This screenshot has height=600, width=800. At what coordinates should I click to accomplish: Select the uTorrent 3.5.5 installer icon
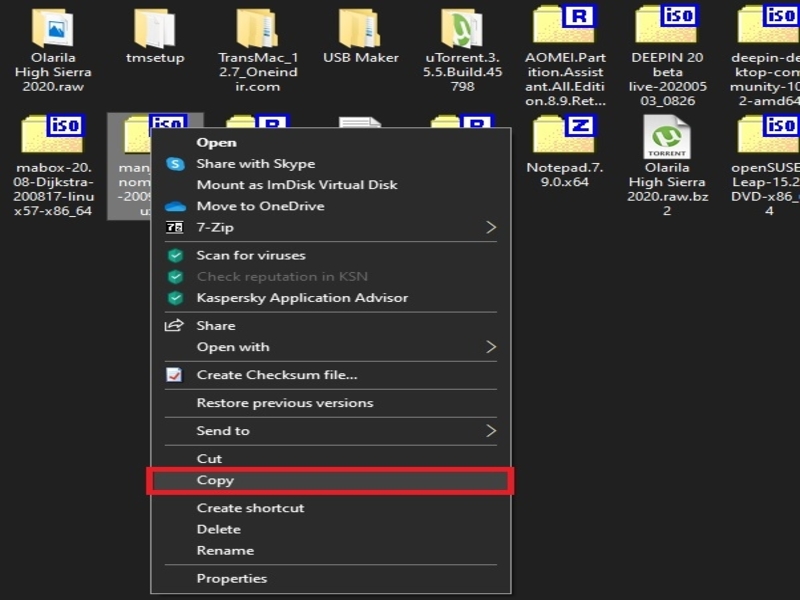(462, 28)
